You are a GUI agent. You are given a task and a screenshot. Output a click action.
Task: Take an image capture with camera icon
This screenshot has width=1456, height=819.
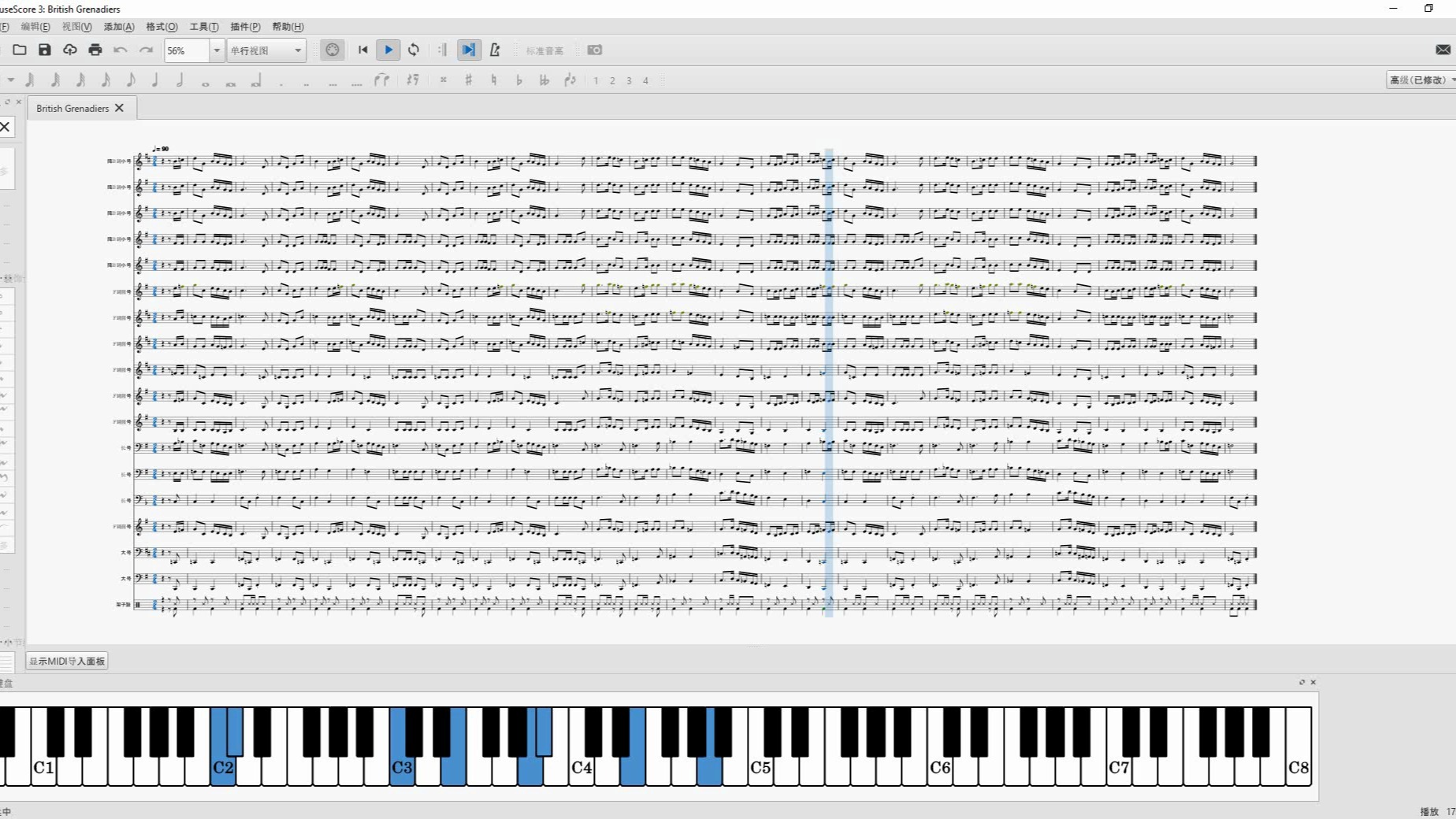click(595, 50)
